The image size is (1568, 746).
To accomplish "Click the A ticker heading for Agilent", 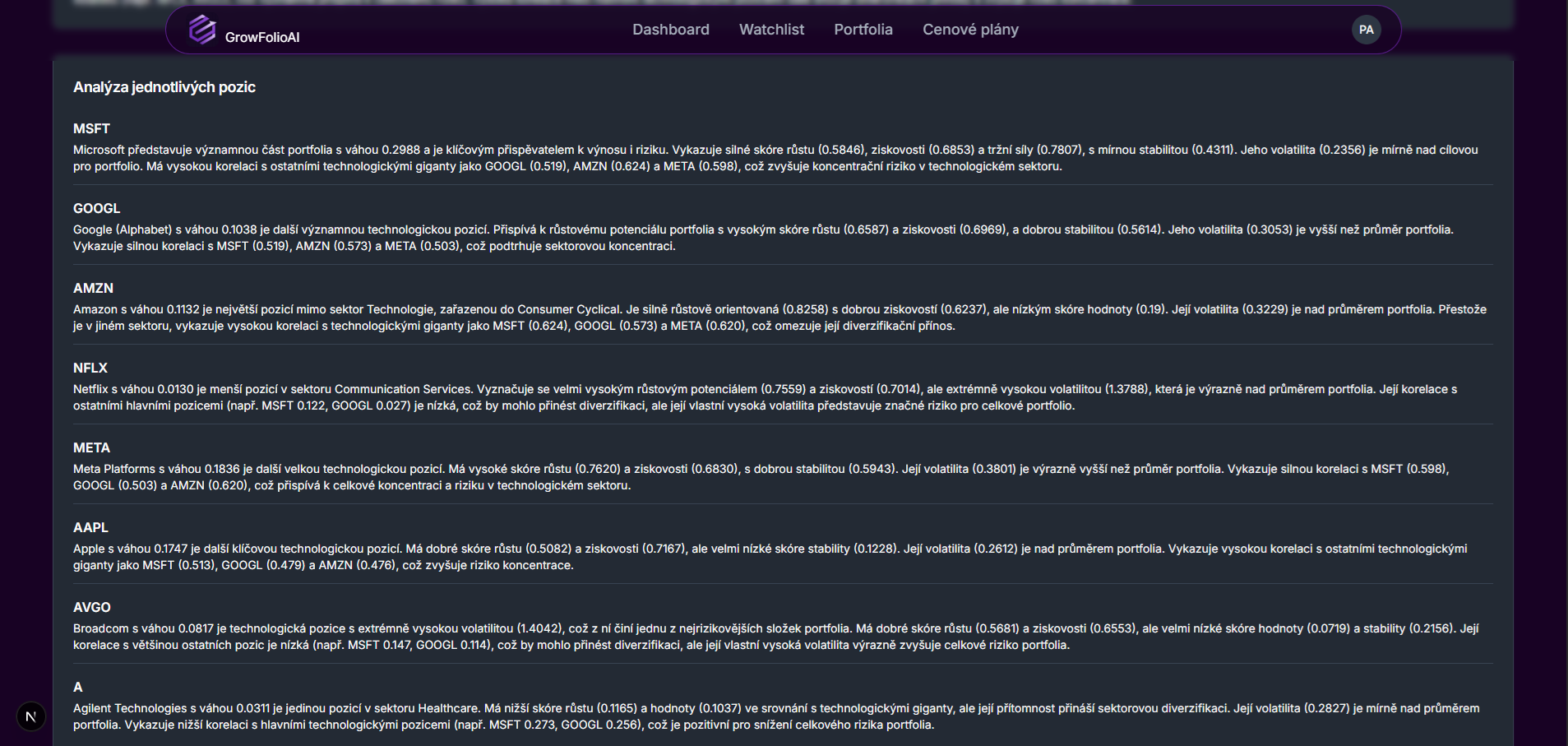I will click(x=78, y=688).
